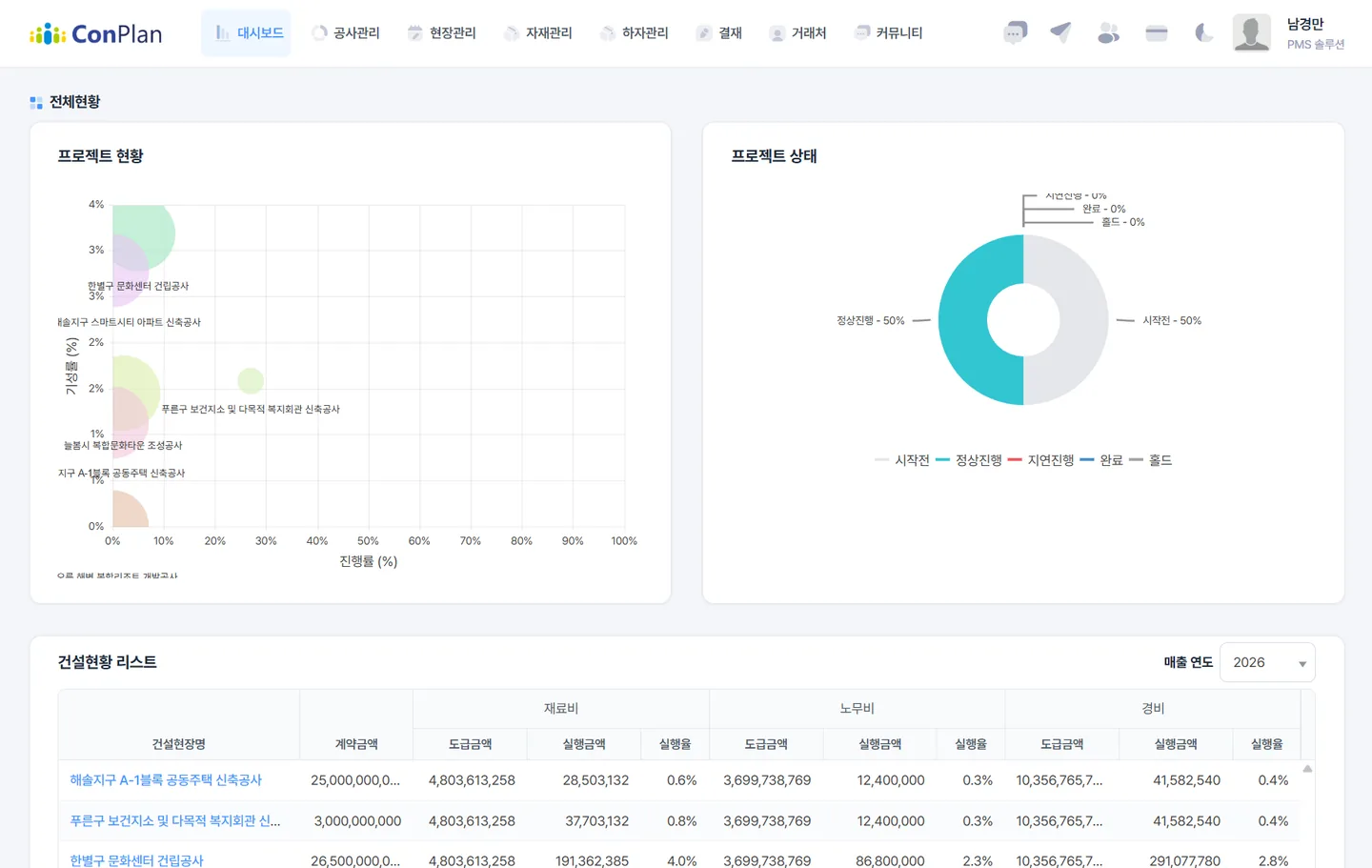Toggle 시작전 legend item
This screenshot has height=868, width=1372.
[901, 460]
